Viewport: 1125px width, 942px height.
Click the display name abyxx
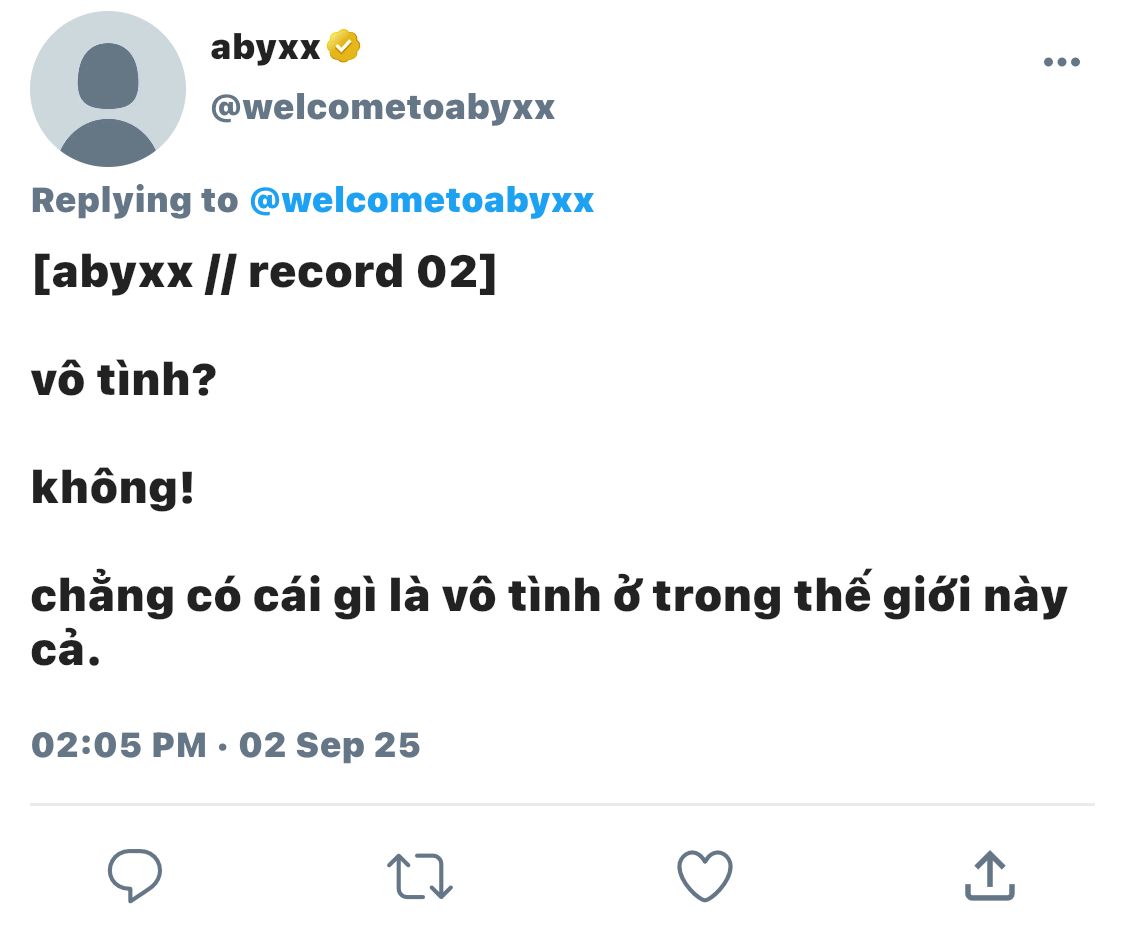tap(265, 48)
